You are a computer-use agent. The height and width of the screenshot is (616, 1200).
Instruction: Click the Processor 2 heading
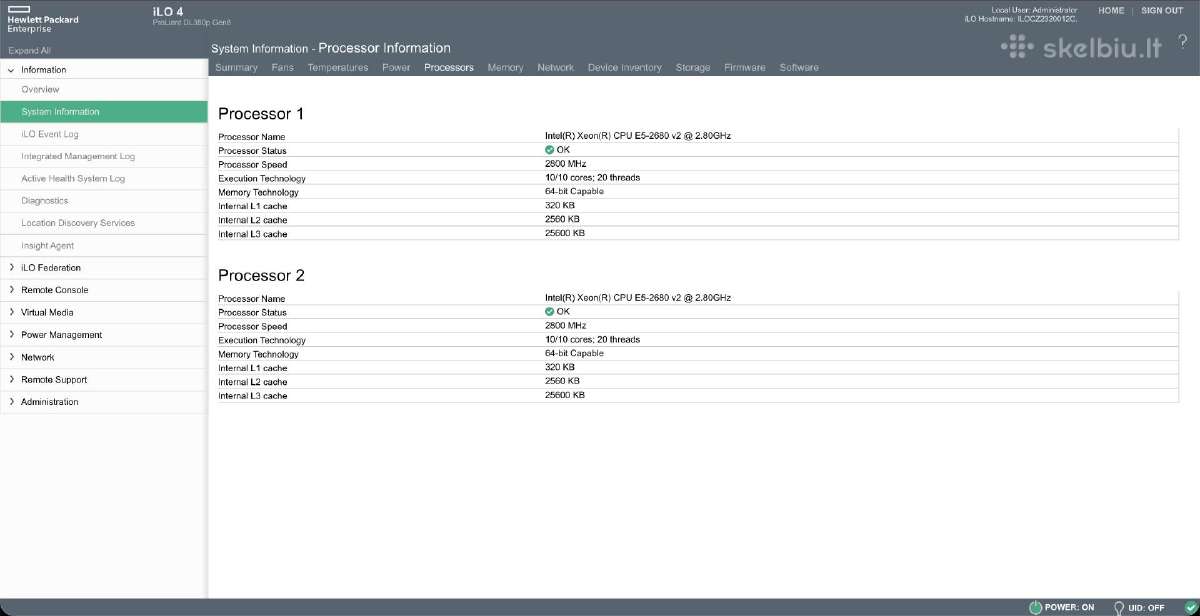261,275
